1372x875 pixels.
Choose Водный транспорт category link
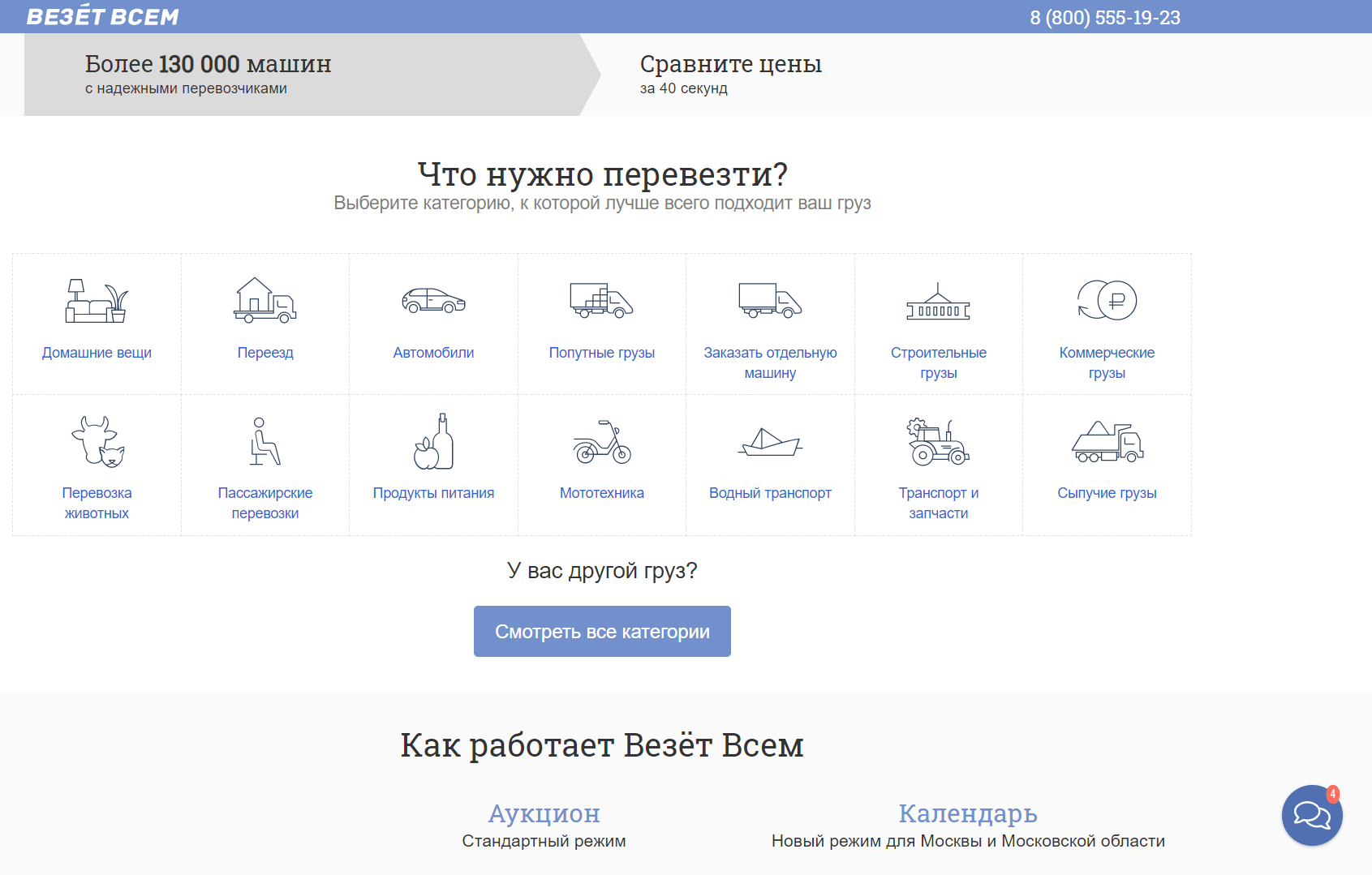(770, 493)
